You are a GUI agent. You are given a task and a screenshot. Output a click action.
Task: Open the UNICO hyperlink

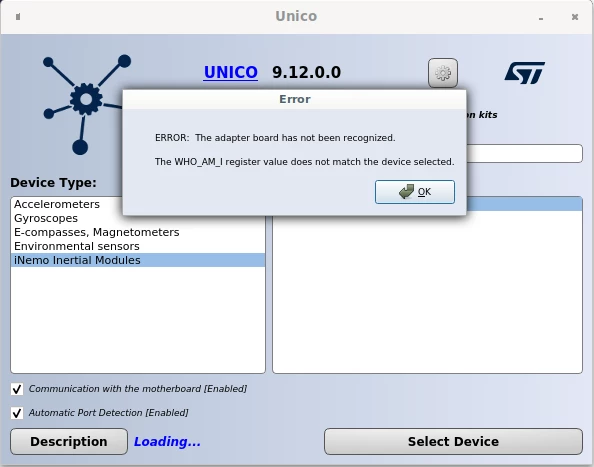(231, 72)
